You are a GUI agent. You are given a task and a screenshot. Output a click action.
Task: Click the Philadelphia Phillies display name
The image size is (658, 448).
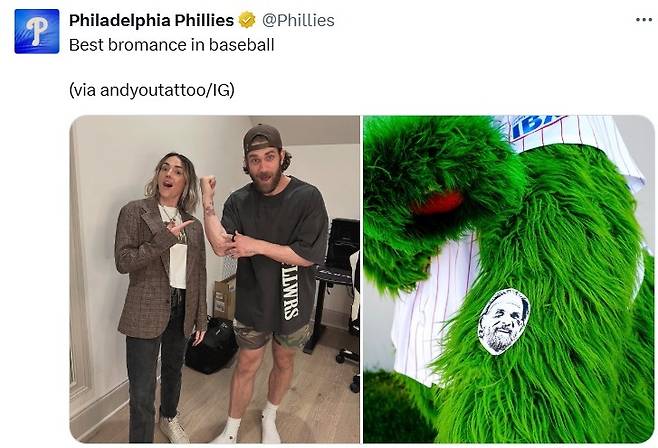click(151, 20)
